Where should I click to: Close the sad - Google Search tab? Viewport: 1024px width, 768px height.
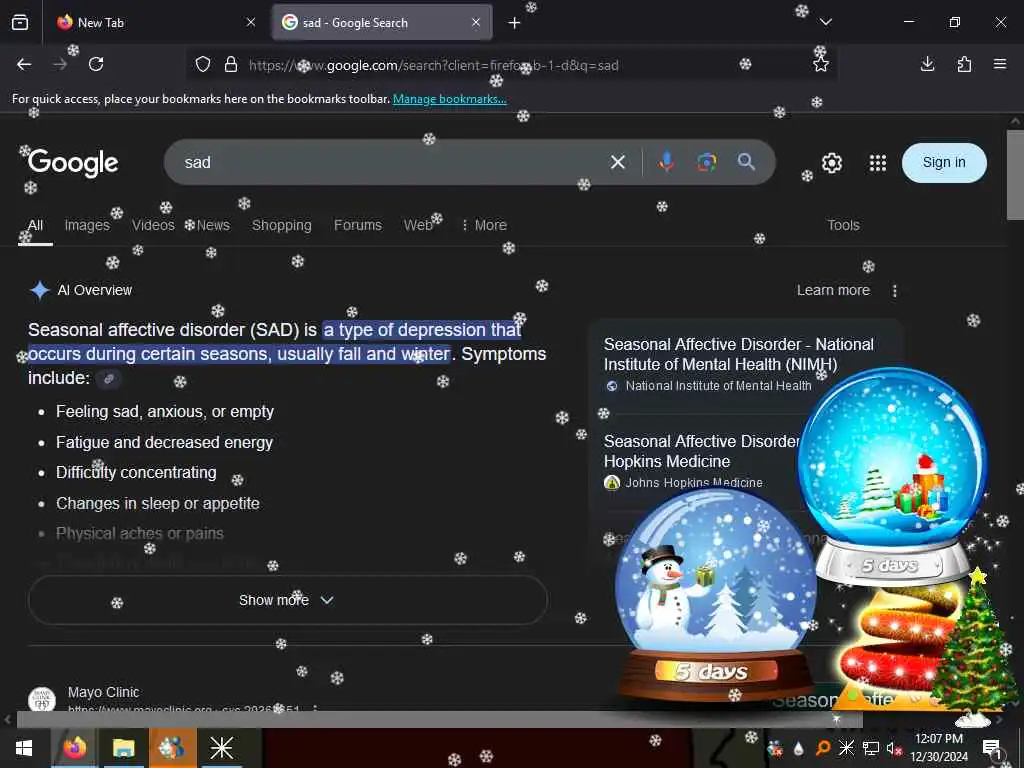coord(476,23)
